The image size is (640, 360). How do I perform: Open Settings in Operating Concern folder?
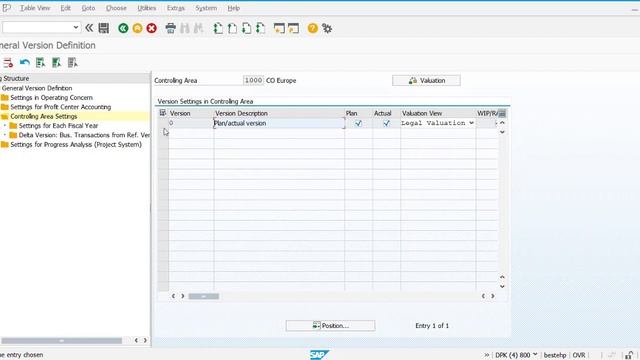(51, 98)
